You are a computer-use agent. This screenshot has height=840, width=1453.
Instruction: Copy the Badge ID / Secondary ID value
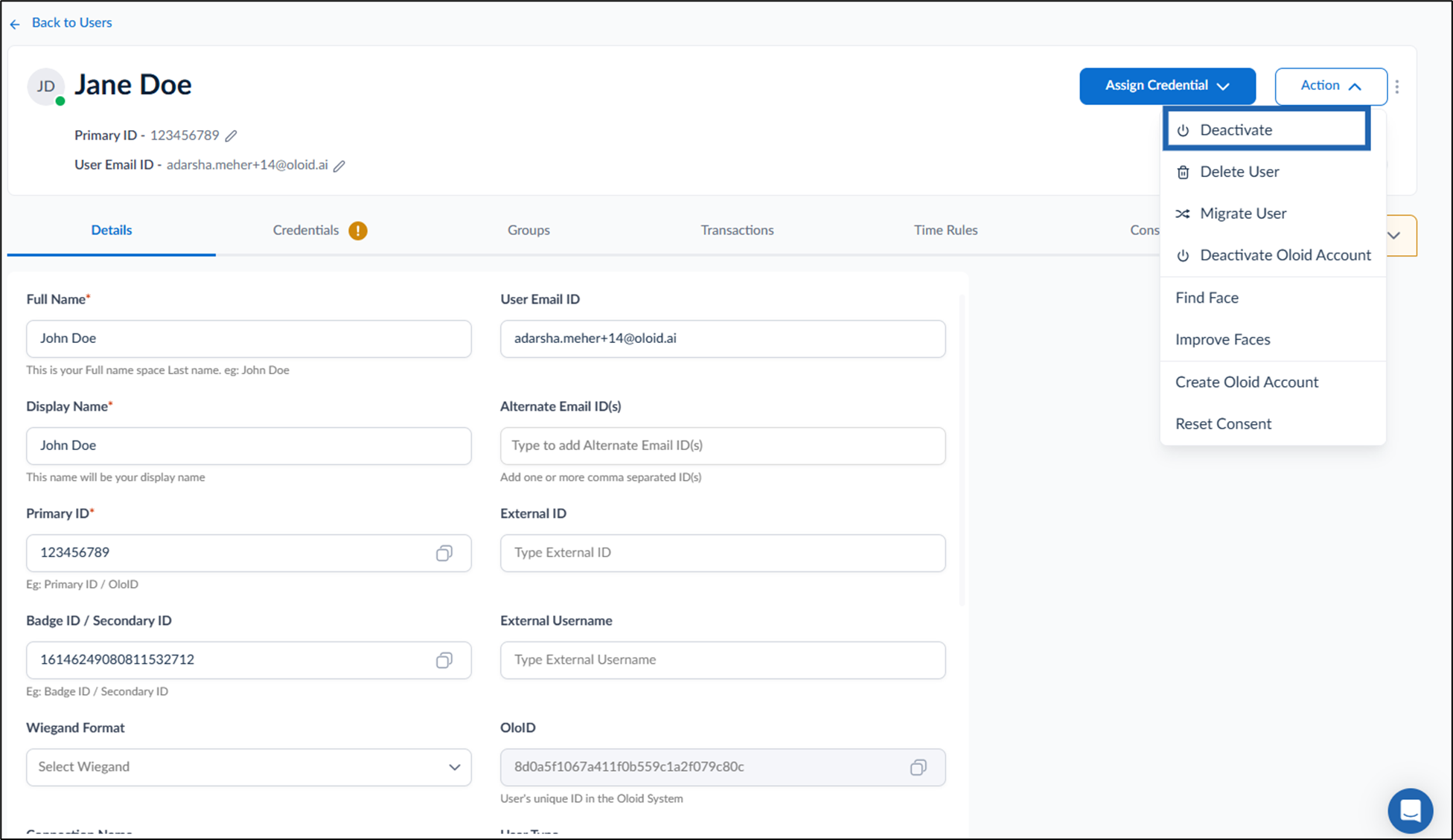(444, 660)
